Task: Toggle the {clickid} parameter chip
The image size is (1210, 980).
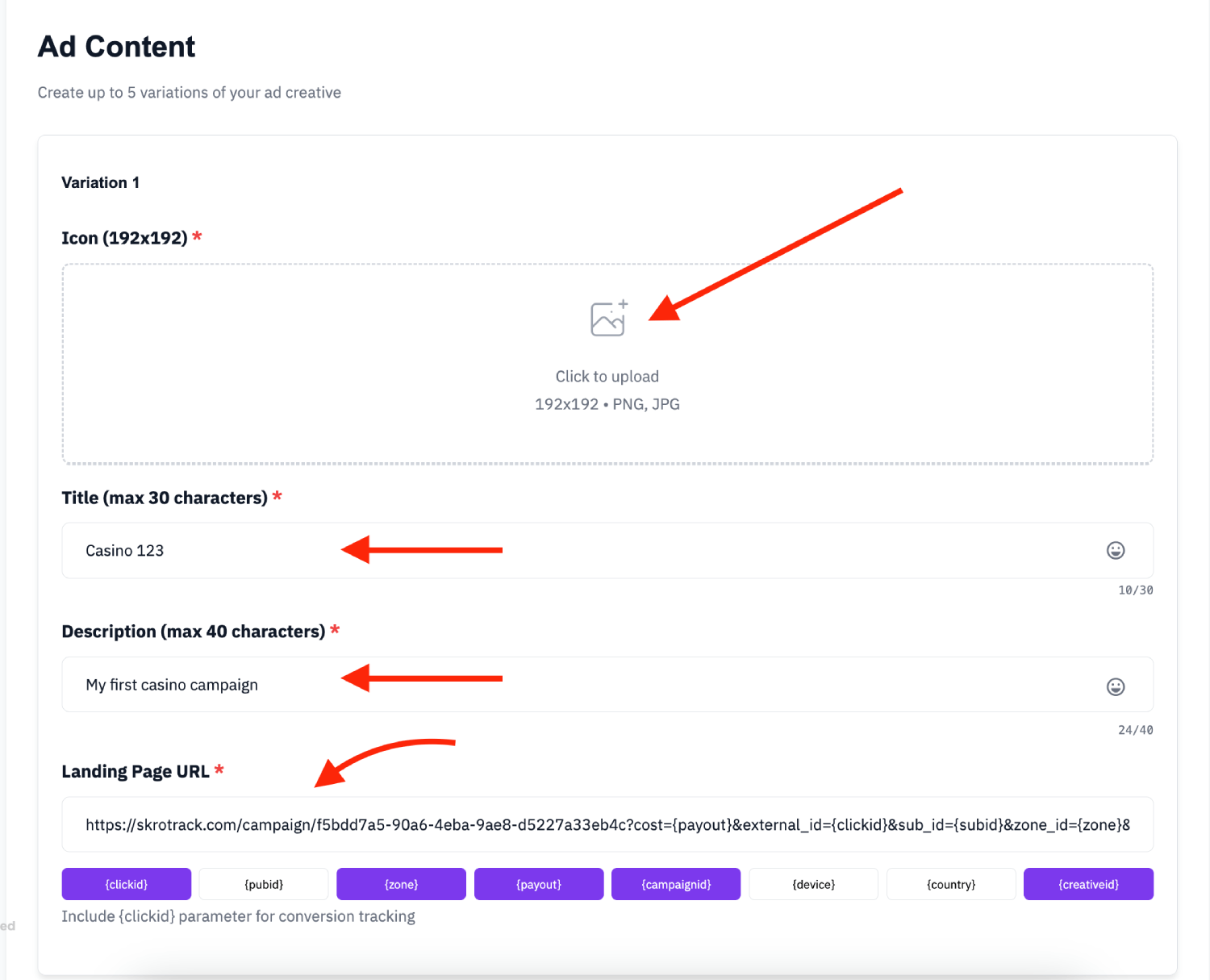Action: click(x=127, y=884)
